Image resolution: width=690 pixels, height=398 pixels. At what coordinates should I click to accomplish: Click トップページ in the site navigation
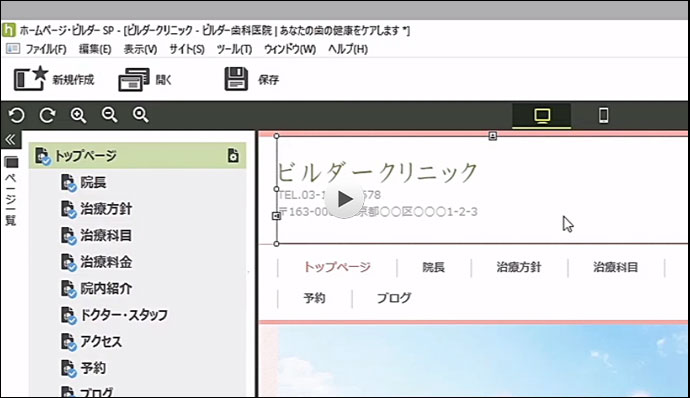337,267
